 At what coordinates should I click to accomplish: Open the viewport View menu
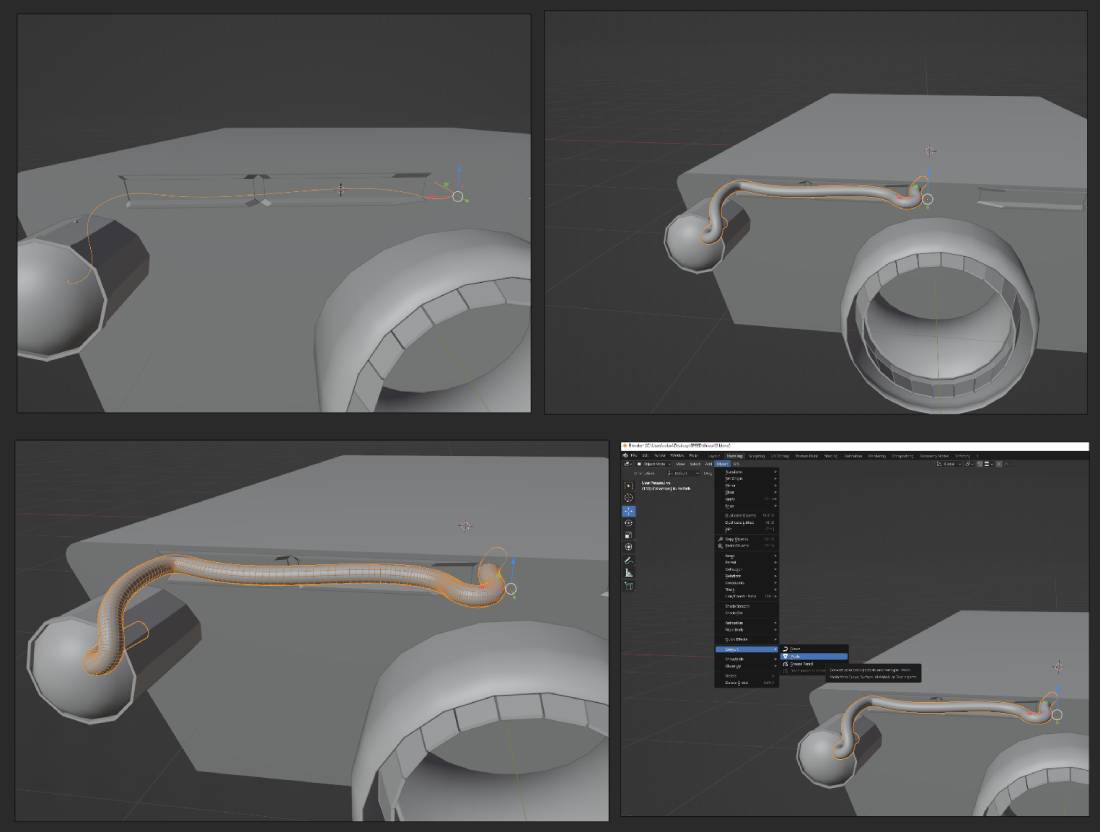click(680, 464)
